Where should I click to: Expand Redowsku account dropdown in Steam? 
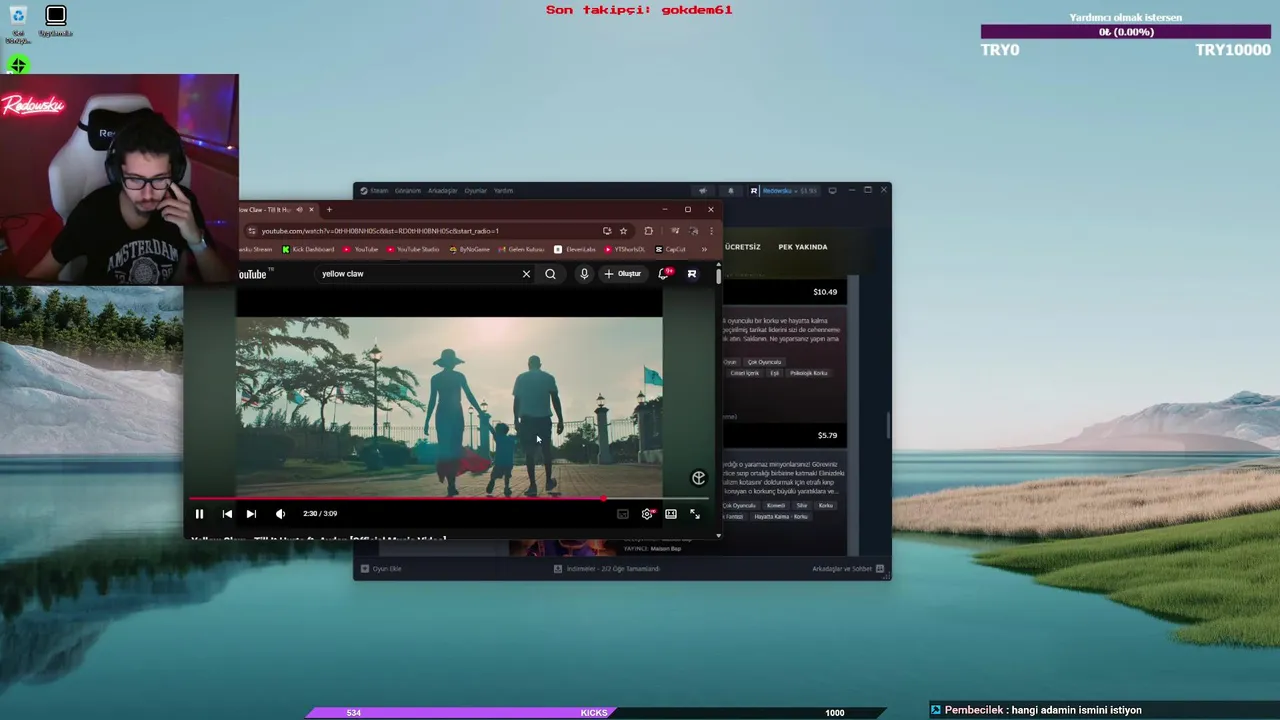click(x=784, y=190)
